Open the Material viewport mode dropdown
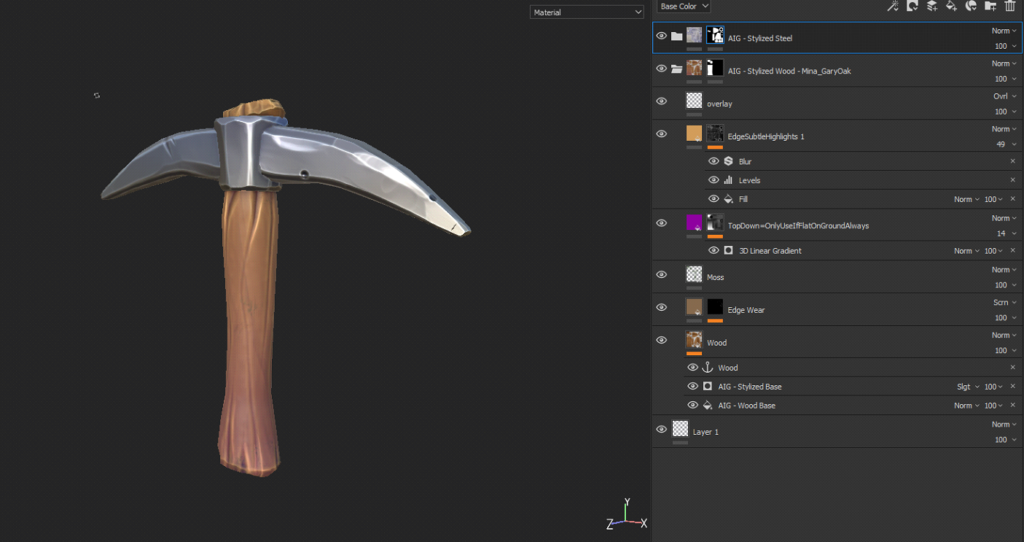The height and width of the screenshot is (542, 1024). coord(586,12)
